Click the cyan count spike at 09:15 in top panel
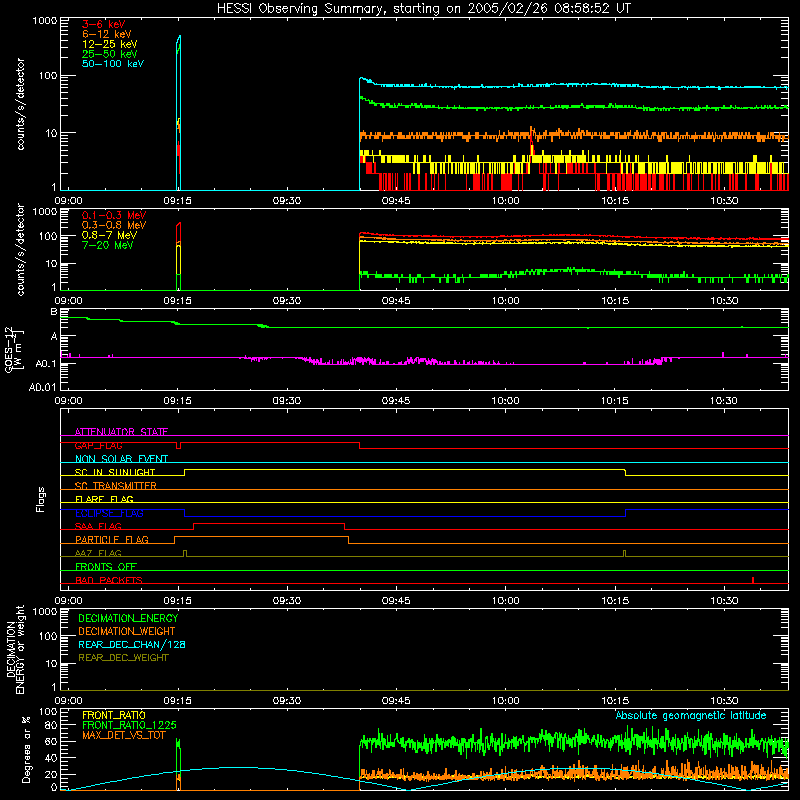This screenshot has width=800, height=800. (179, 112)
